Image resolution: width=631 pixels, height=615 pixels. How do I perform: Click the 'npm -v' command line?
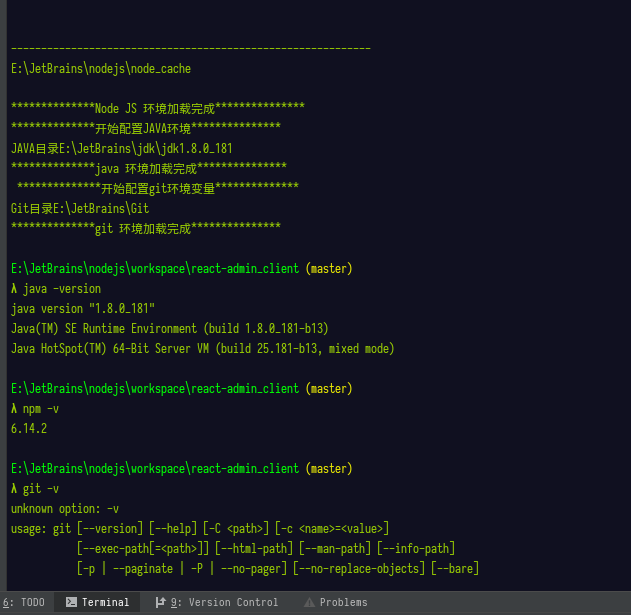click(35, 409)
